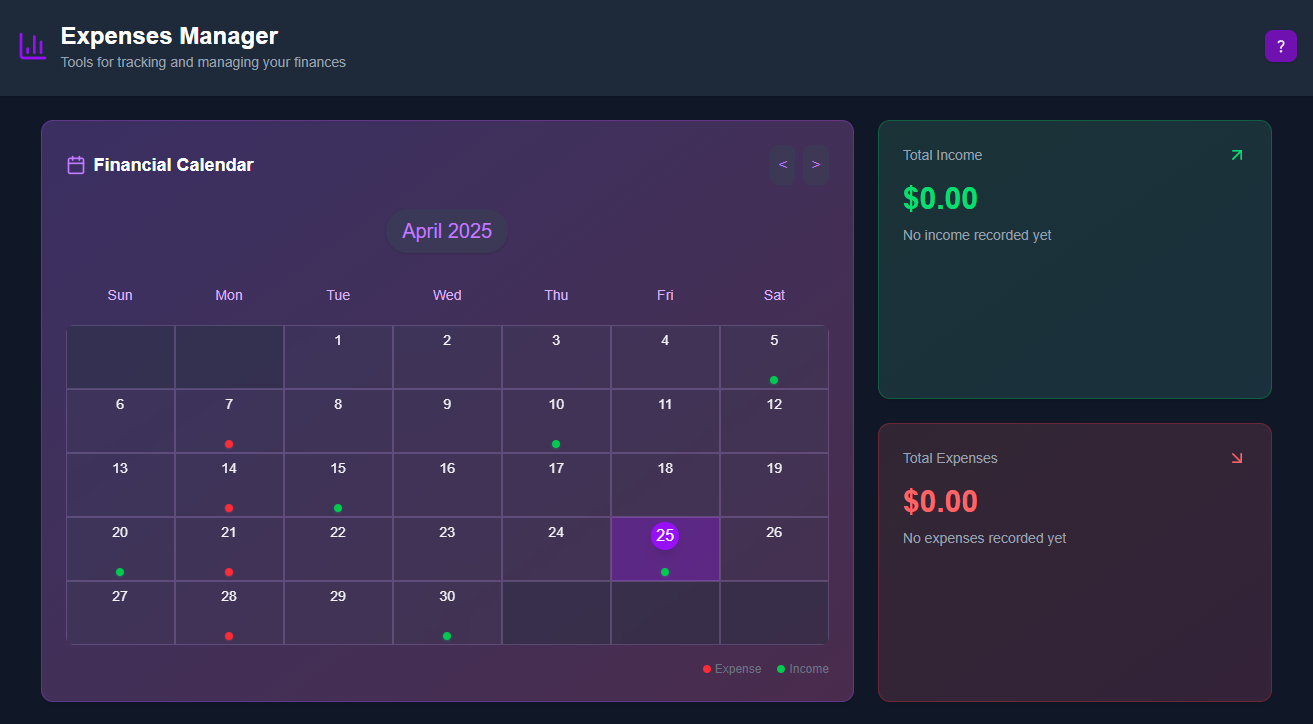Select the highlighted day 25
The width and height of the screenshot is (1313, 724).
point(665,549)
